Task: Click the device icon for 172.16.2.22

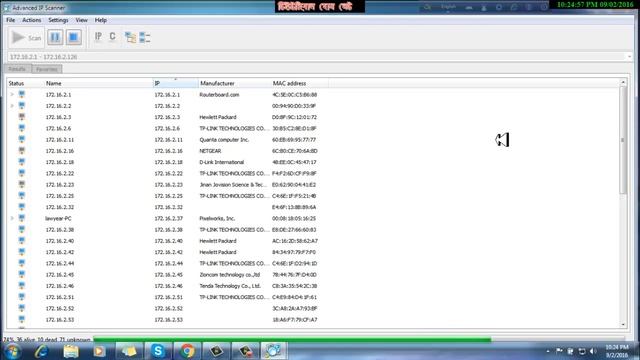Action: click(x=22, y=173)
